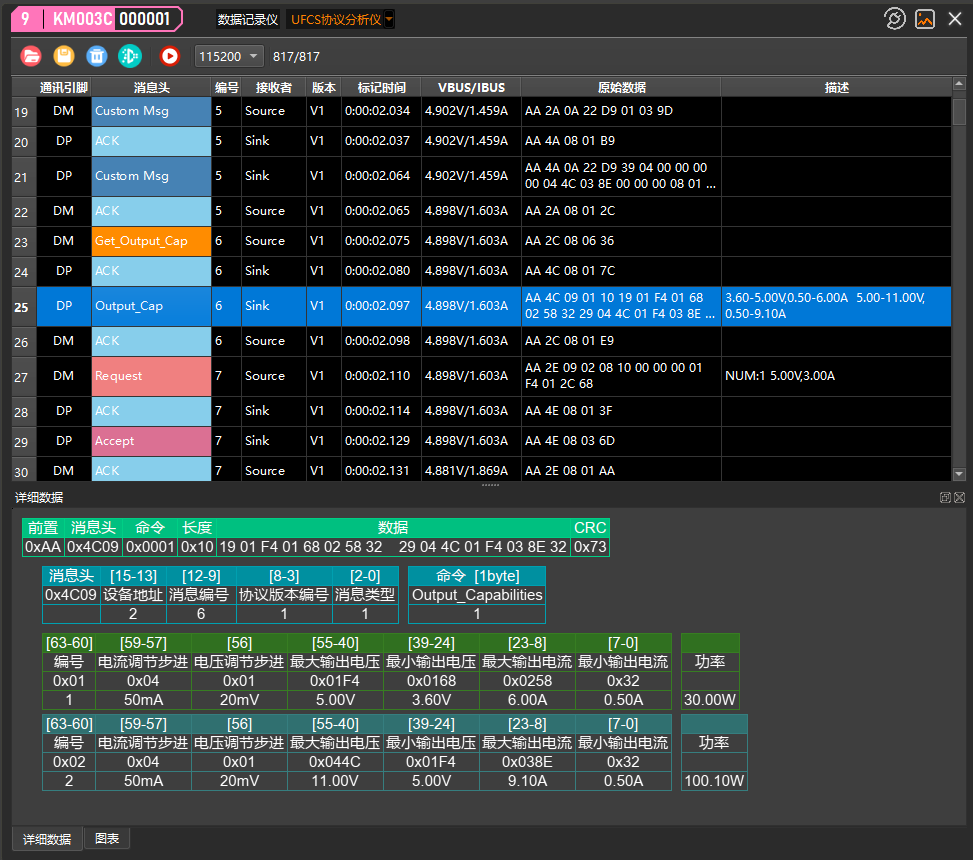The image size is (973, 860).
Task: Open the 115200 baud rate dropdown
Action: click(x=228, y=56)
